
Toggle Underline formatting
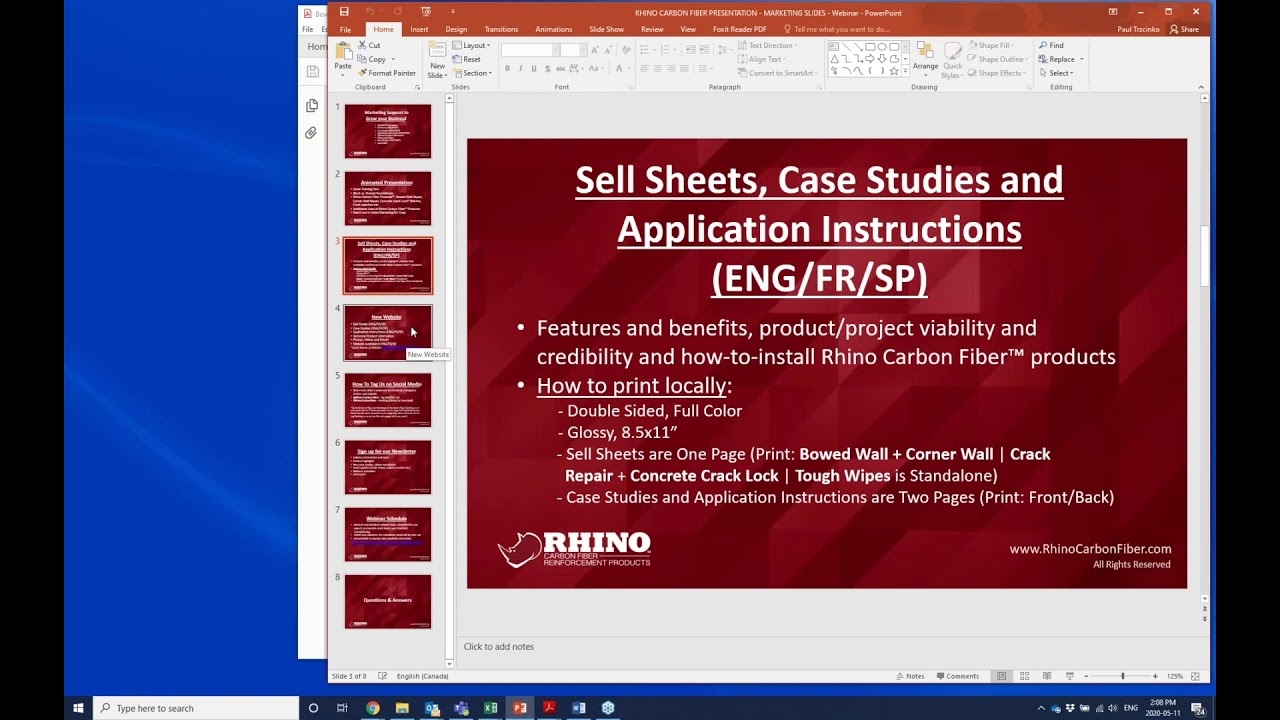[534, 68]
